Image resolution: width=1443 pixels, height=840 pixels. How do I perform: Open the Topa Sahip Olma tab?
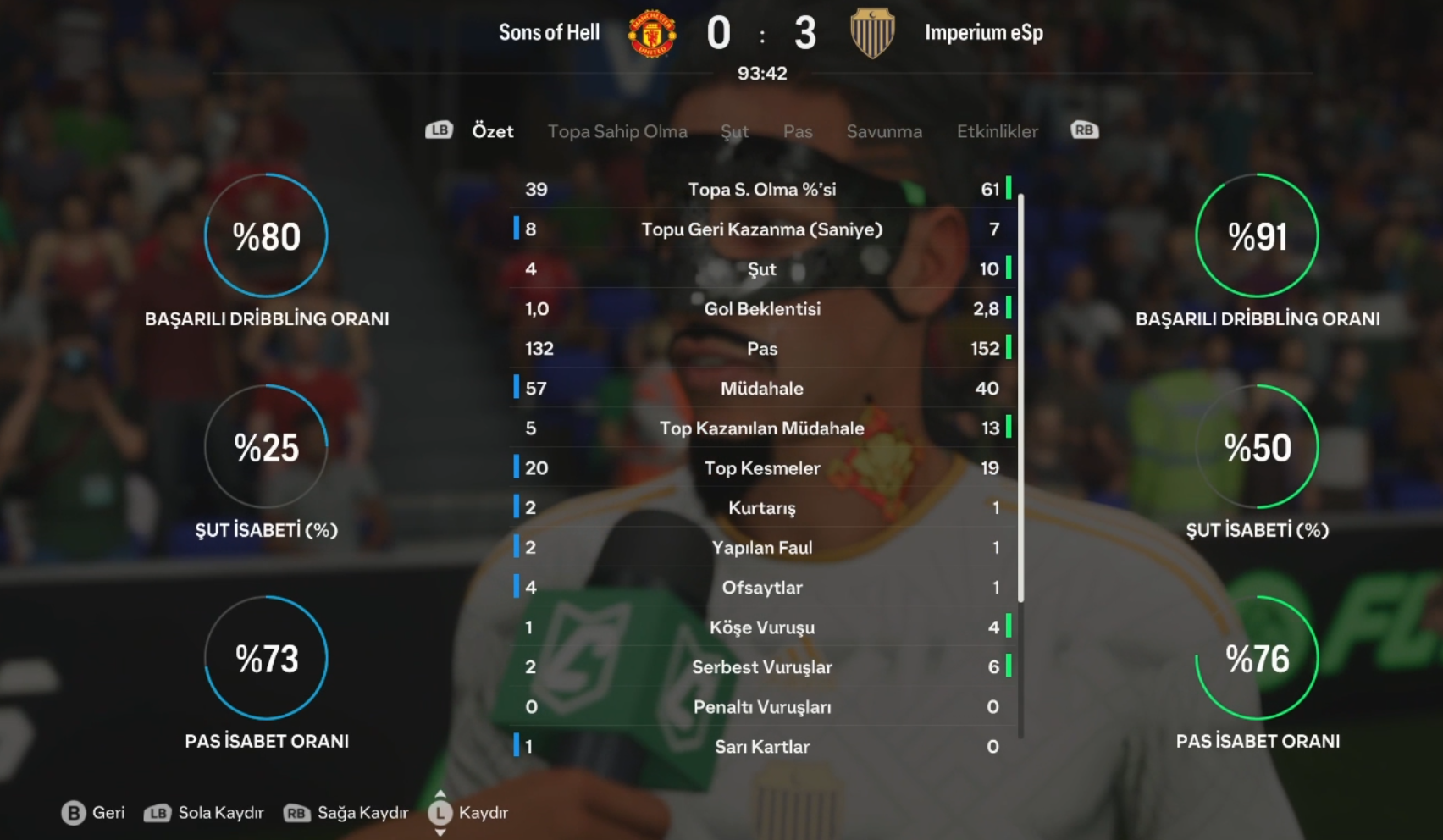pyautogui.click(x=617, y=131)
